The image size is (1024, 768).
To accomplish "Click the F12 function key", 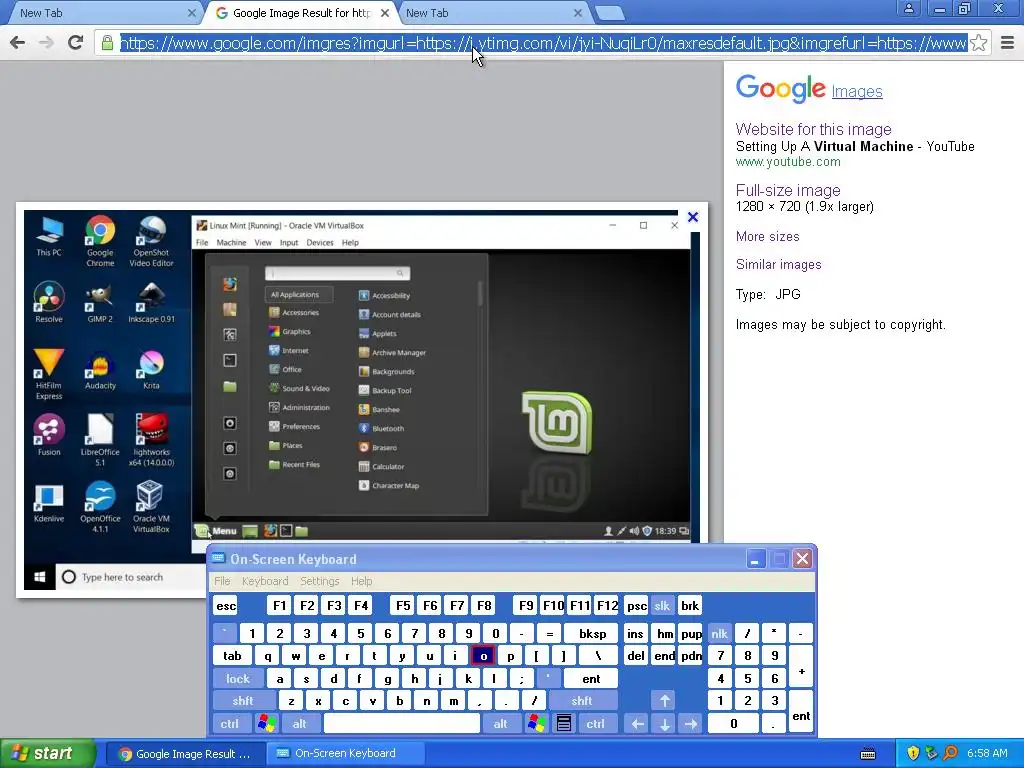I will [x=607, y=605].
